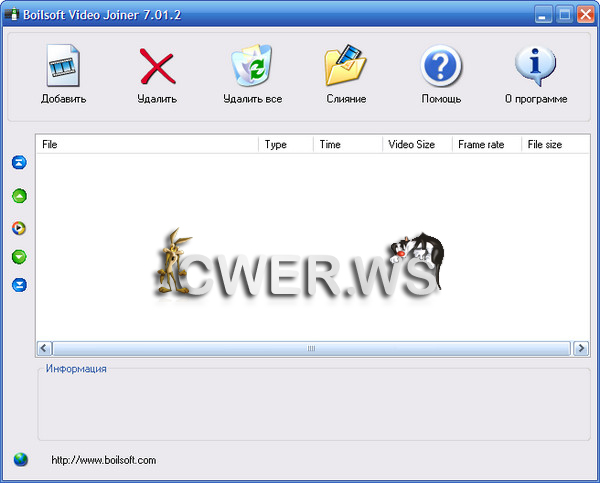
Task: Sort list by the Type column header
Action: [x=286, y=144]
